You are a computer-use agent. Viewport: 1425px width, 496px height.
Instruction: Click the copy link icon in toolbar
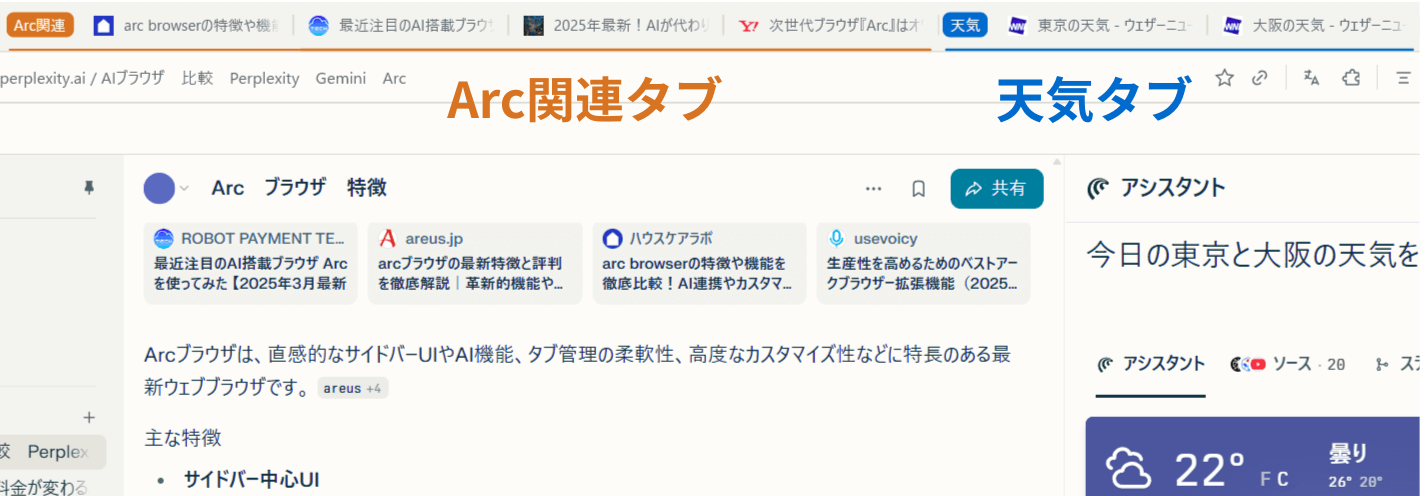point(1261,78)
